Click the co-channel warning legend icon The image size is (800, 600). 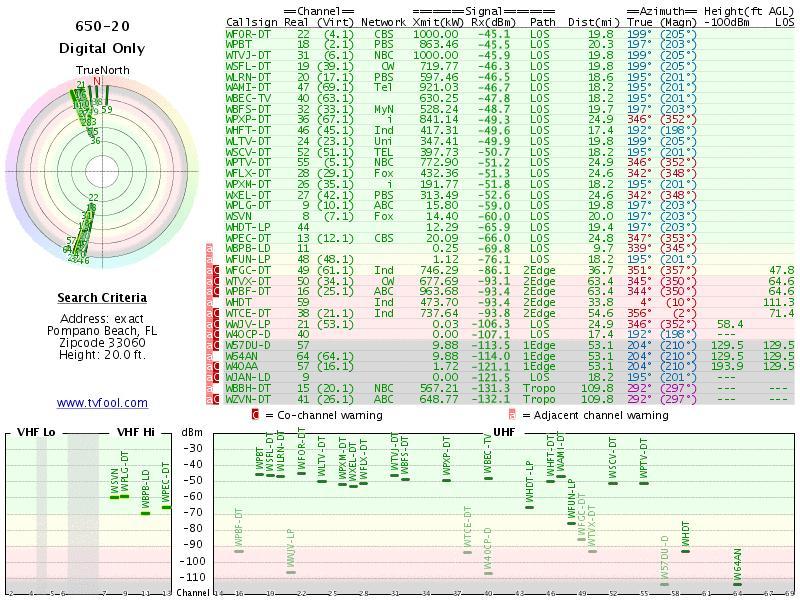[256, 414]
